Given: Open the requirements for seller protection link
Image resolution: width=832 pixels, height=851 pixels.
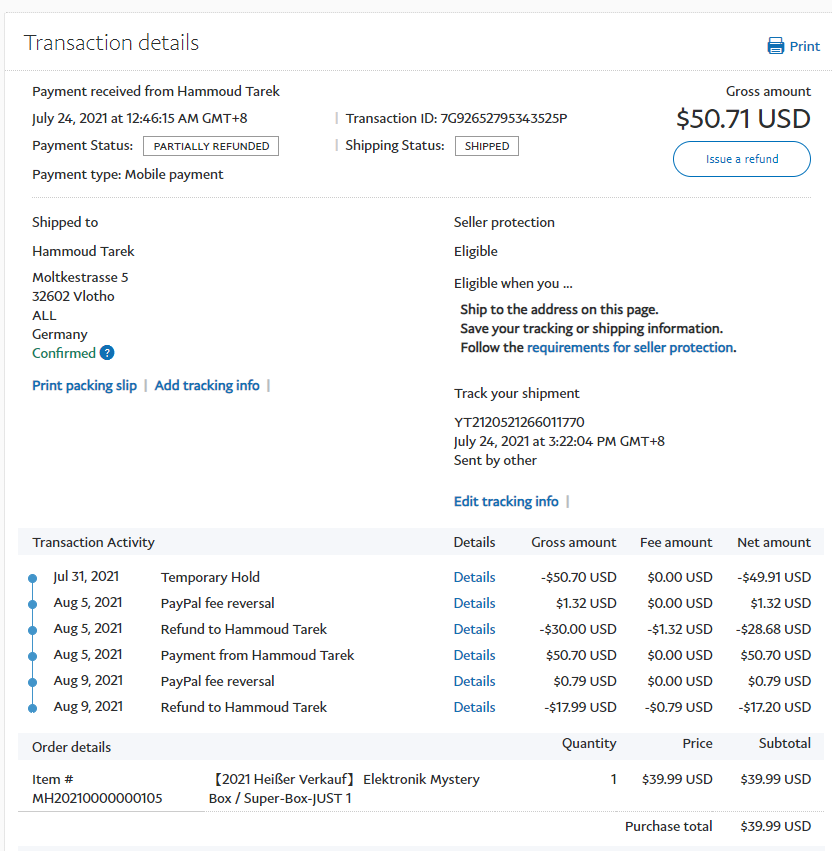Looking at the screenshot, I should pyautogui.click(x=630, y=348).
